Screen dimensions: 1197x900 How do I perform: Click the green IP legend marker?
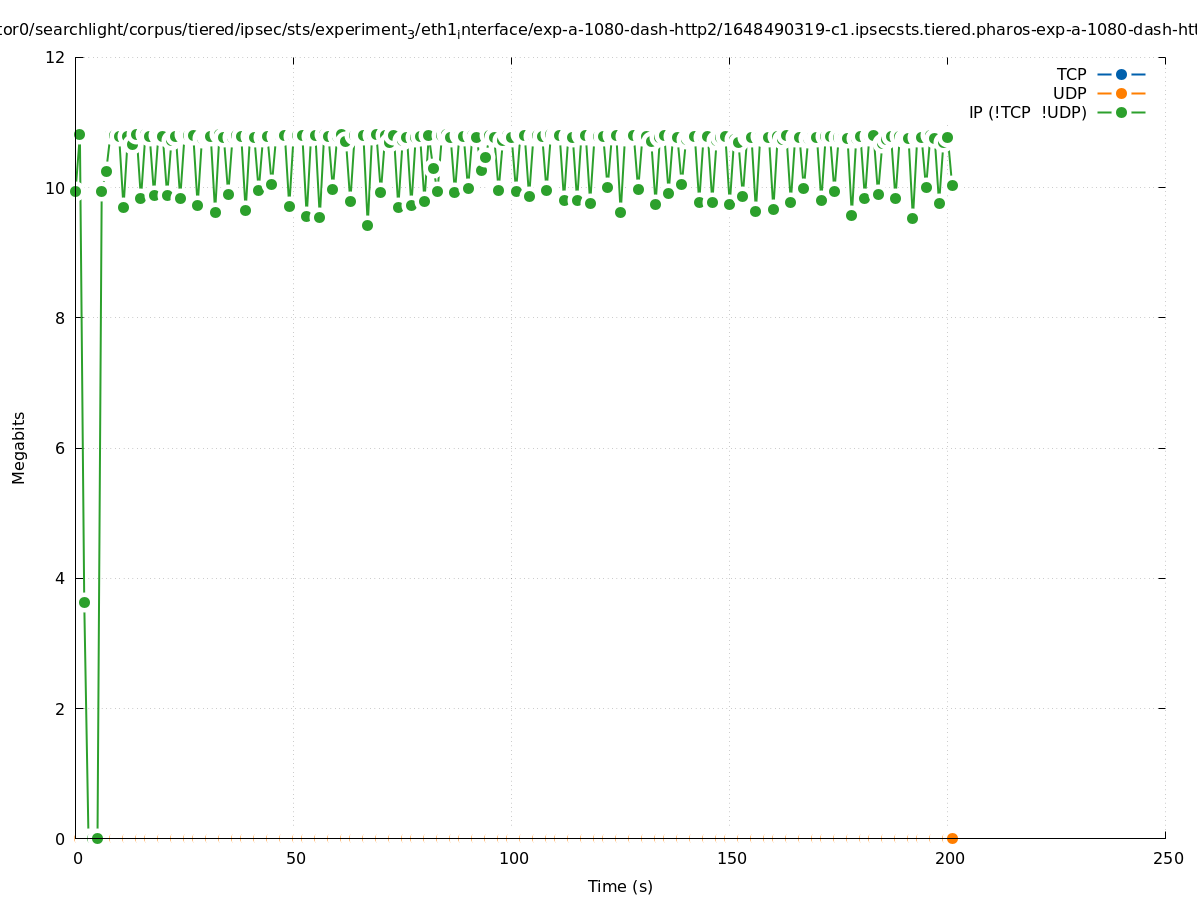[x=1121, y=112]
